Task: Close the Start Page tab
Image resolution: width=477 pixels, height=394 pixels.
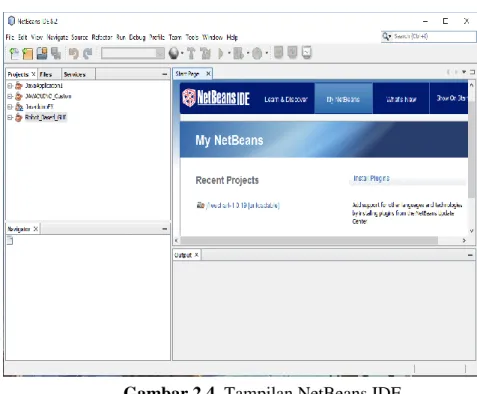Action: pyautogui.click(x=208, y=74)
